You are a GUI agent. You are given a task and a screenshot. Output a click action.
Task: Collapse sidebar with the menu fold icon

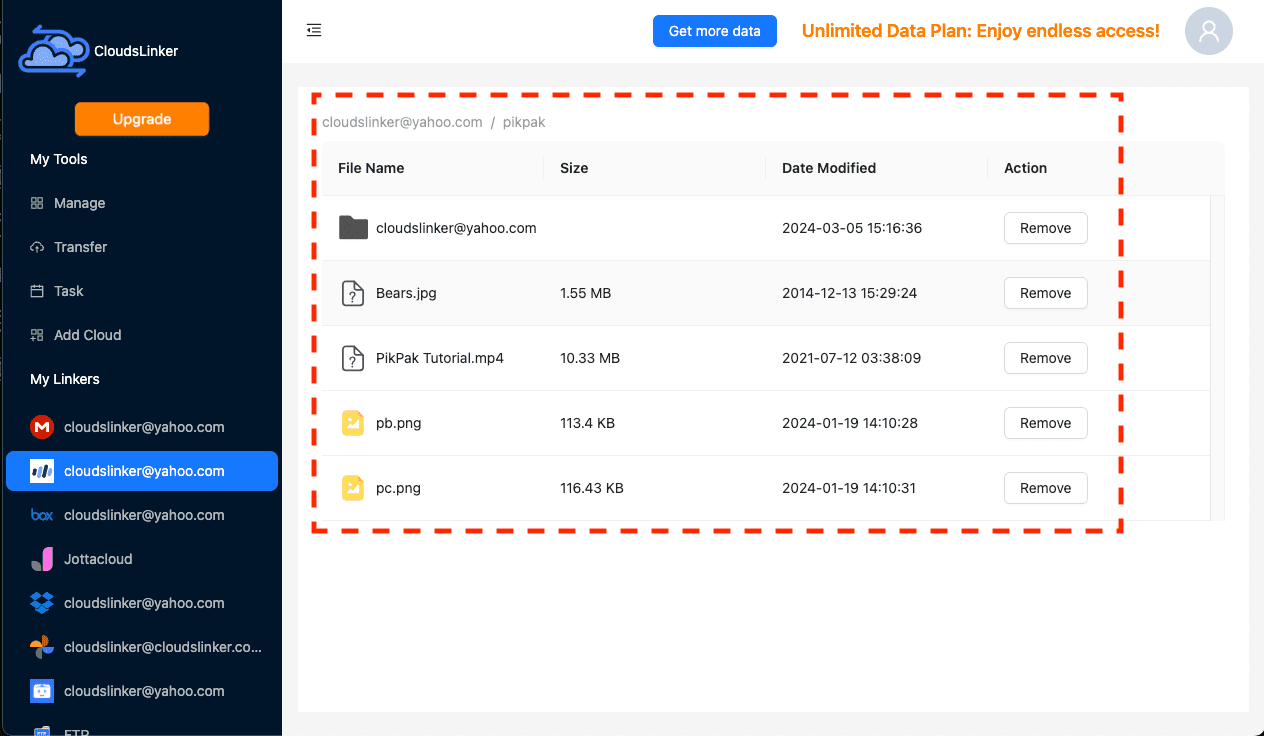point(314,30)
